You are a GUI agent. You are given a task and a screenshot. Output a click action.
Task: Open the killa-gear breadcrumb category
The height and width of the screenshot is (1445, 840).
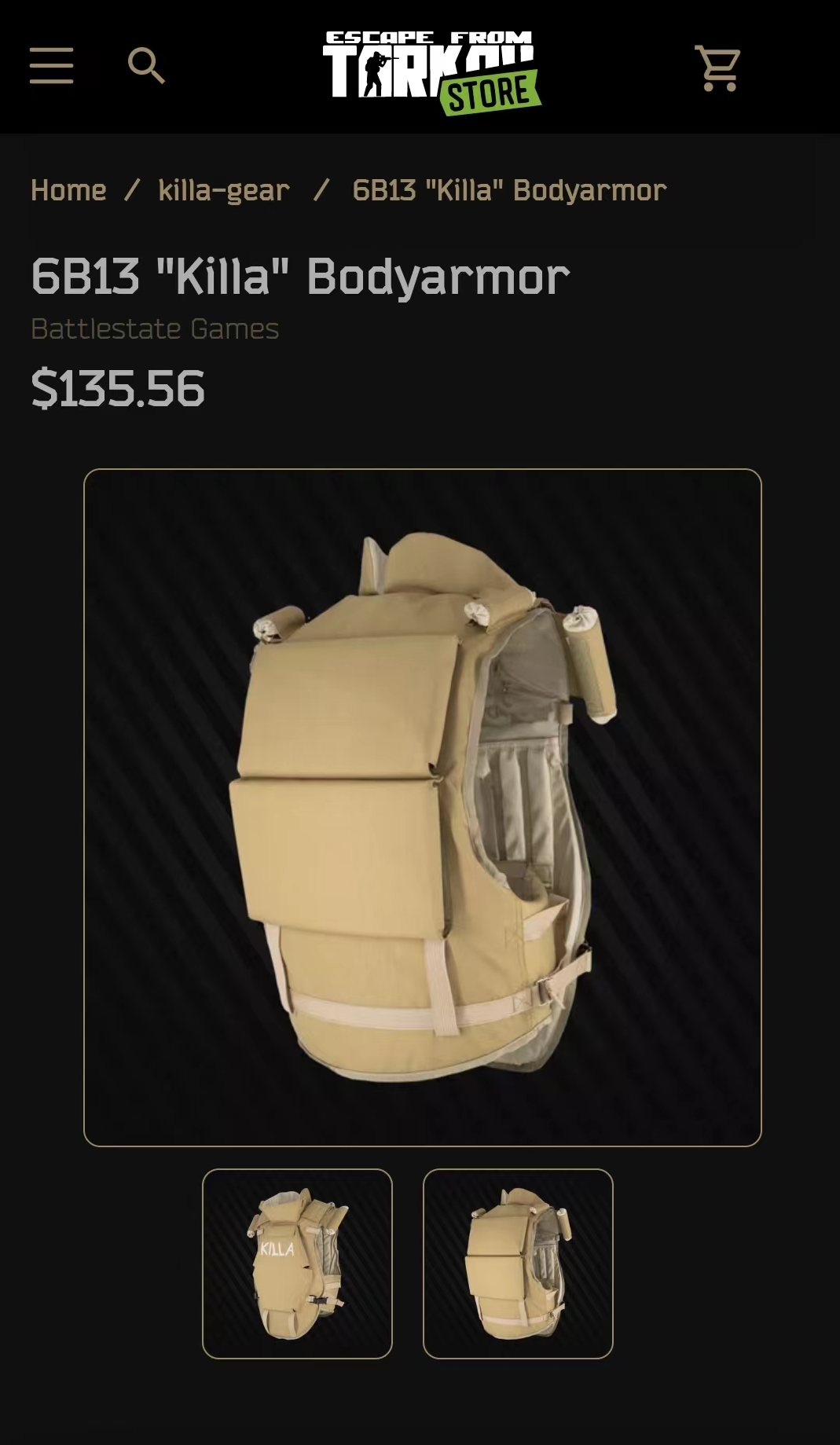click(224, 190)
